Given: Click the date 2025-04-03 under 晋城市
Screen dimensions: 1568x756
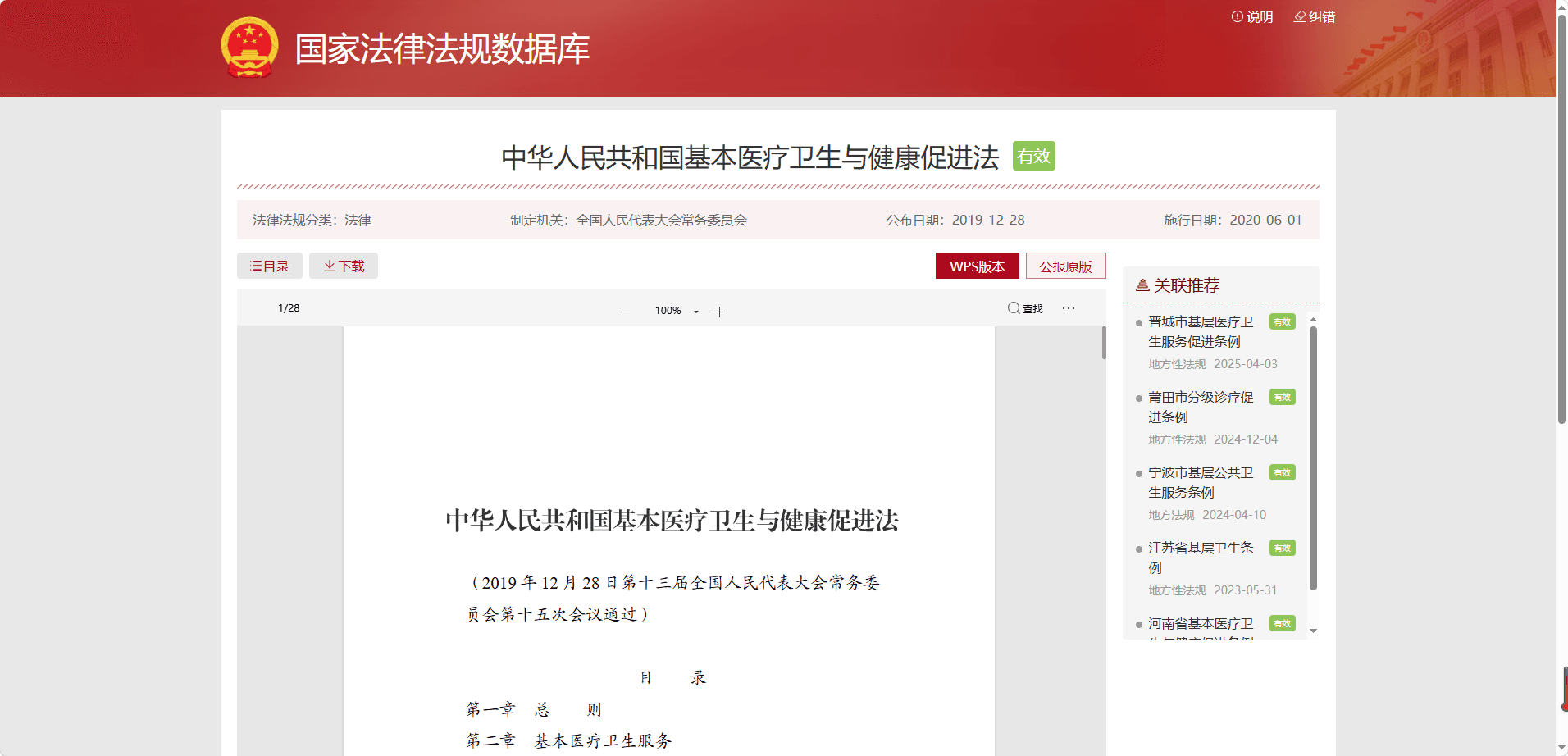Looking at the screenshot, I should point(1246,364).
